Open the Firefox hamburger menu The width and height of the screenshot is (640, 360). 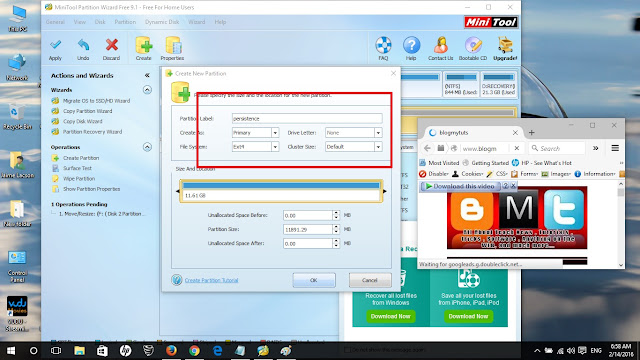click(615, 148)
